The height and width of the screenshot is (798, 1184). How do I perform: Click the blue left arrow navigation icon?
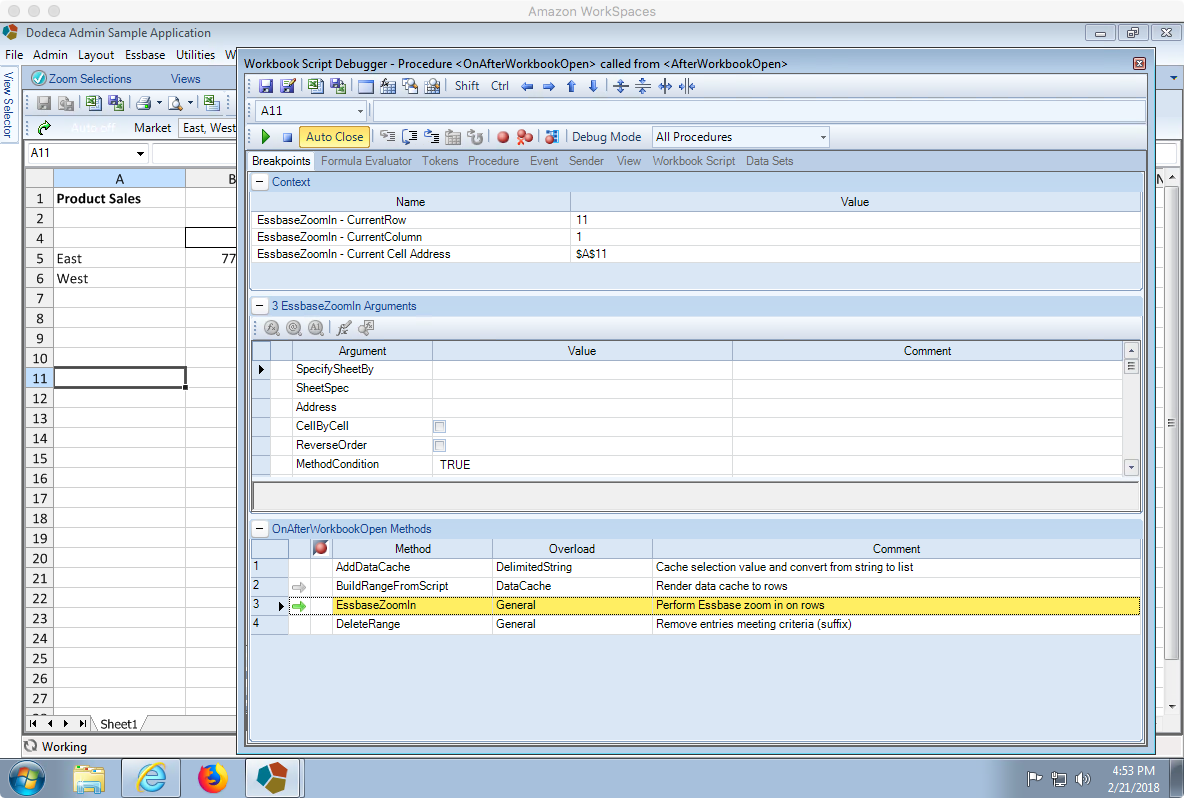click(527, 86)
